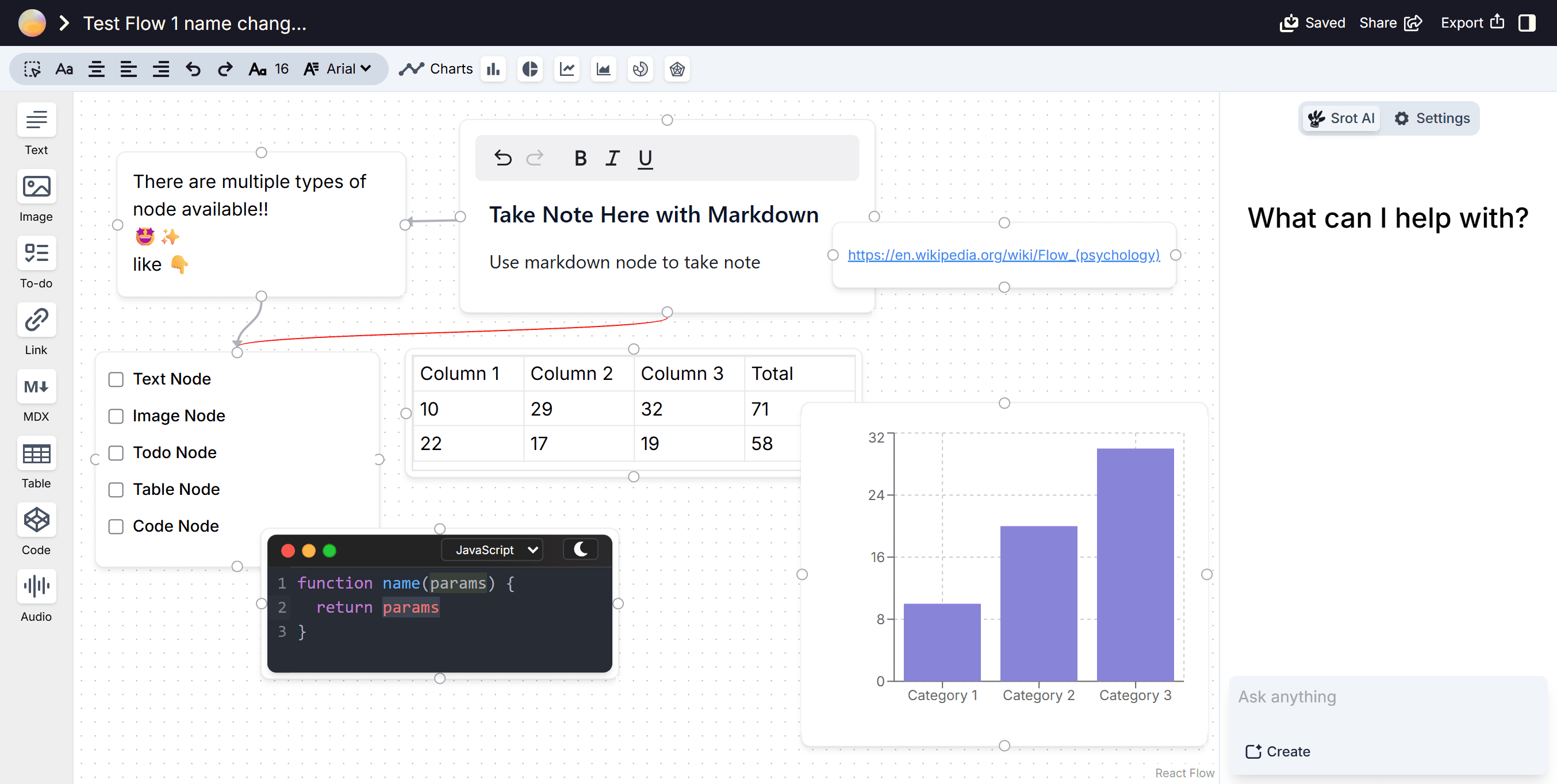Align text left in toolbar

pos(129,69)
